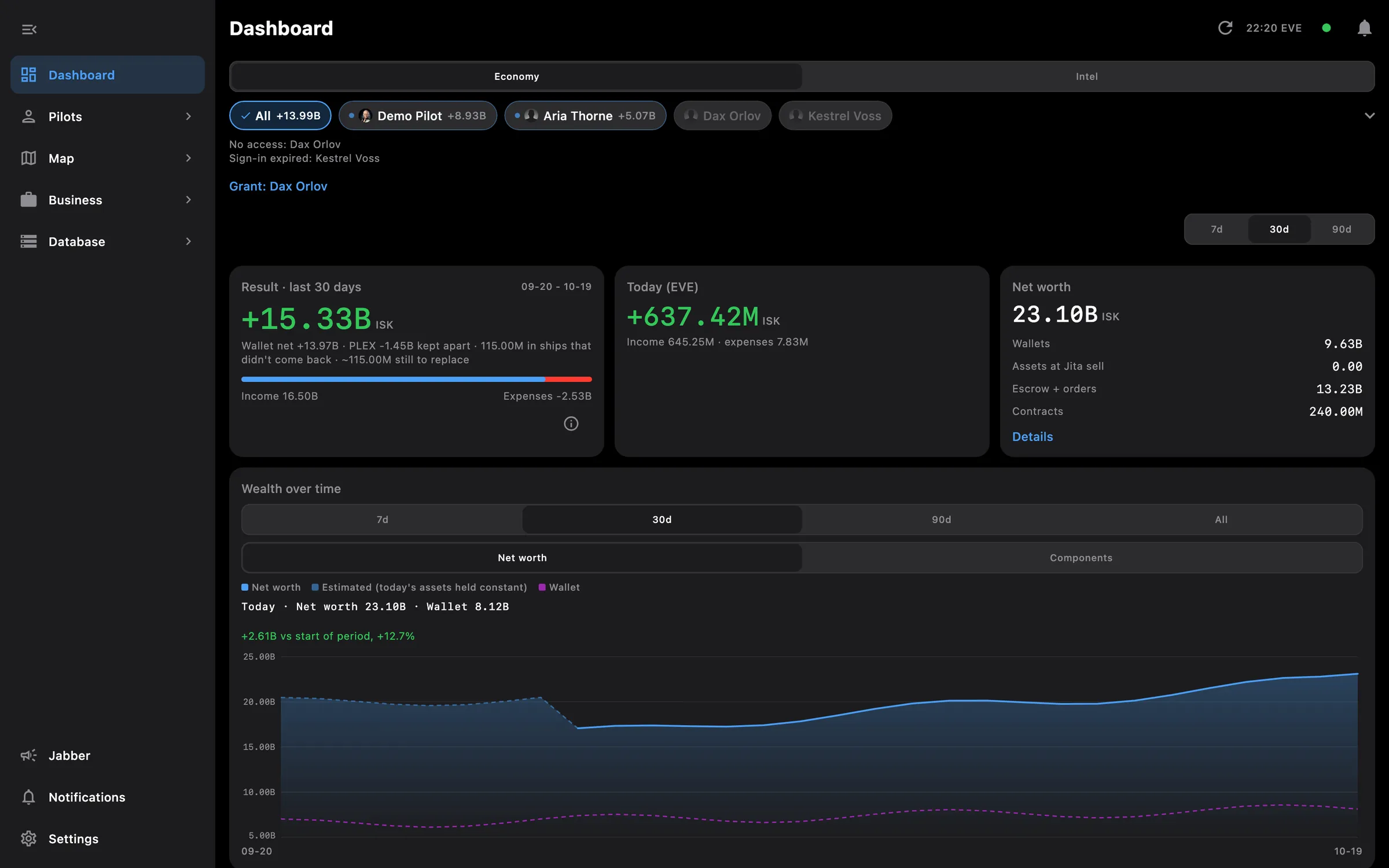This screenshot has height=868, width=1389.
Task: Click Sign-in expired: Kestrel Voss notice
Action: pyautogui.click(x=304, y=158)
